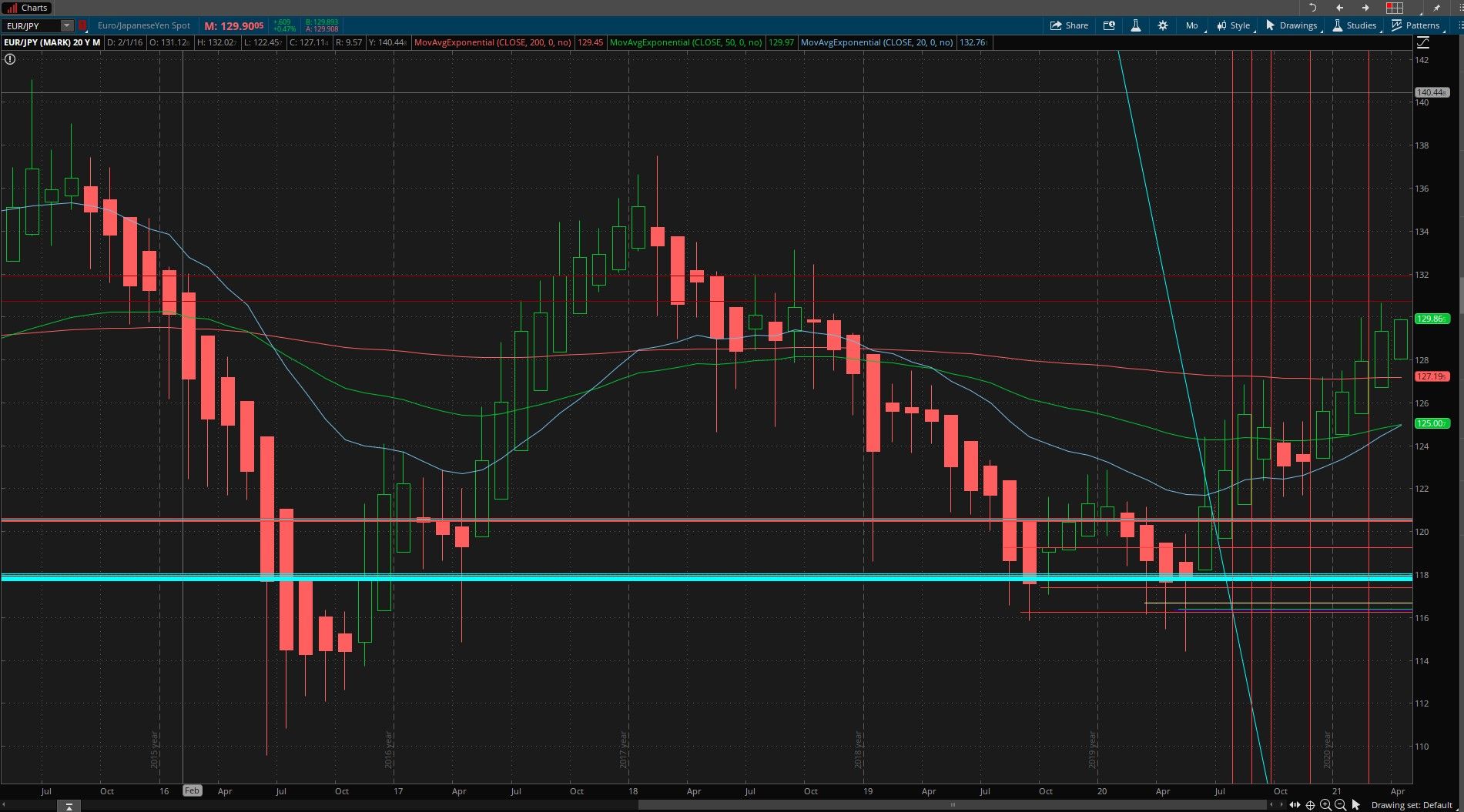Open Drawing set: Default selector
The width and height of the screenshot is (1464, 812).
tap(1412, 805)
